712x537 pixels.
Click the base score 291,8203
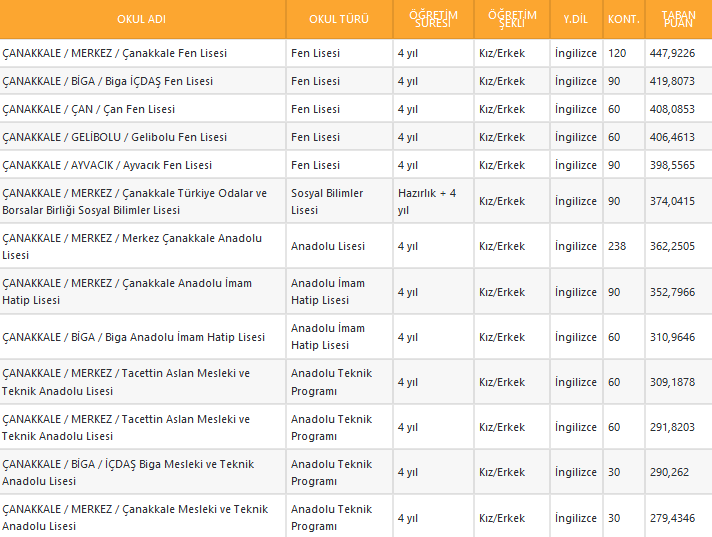671,427
